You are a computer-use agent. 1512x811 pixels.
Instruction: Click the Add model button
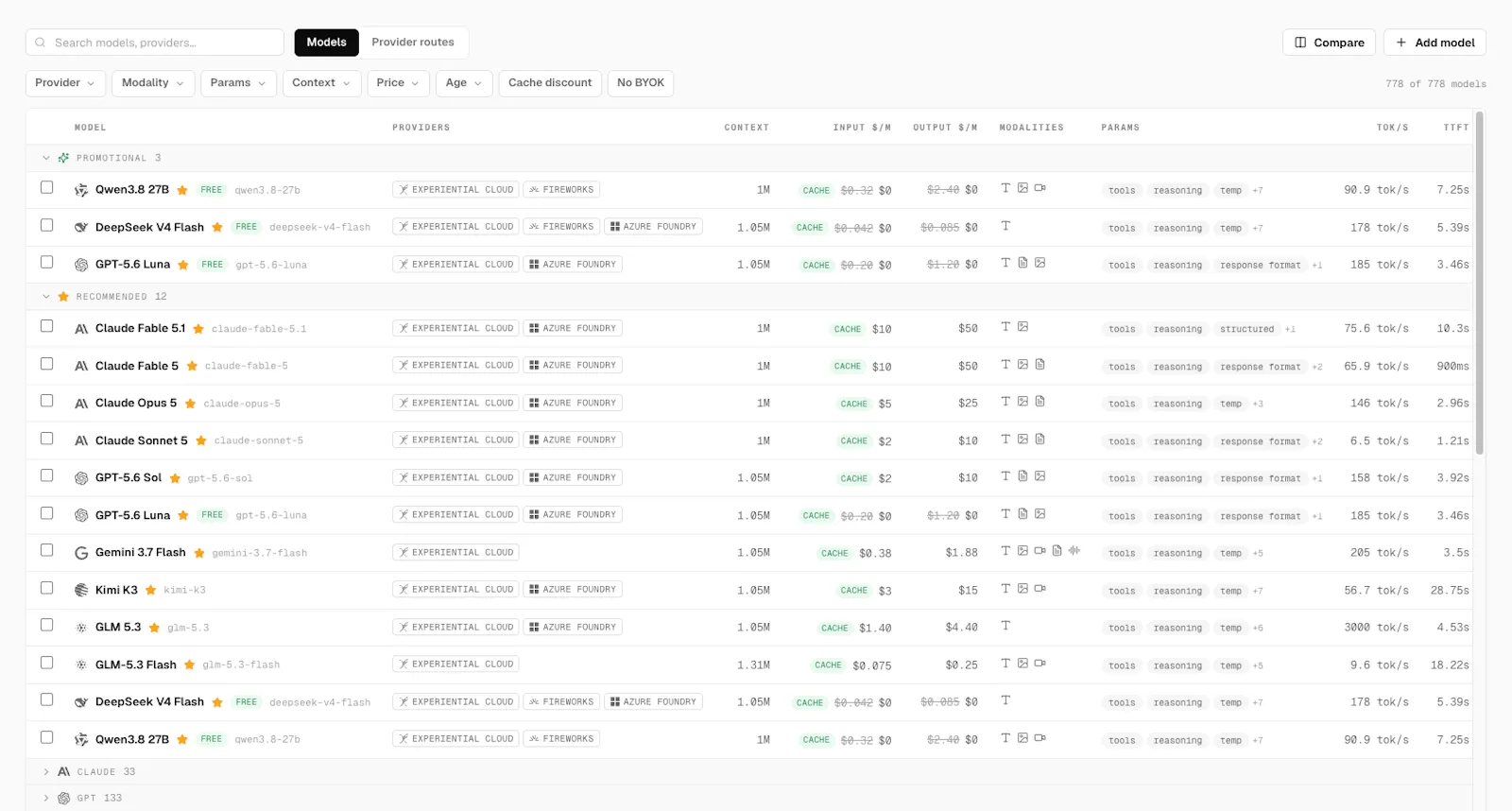[x=1435, y=43]
